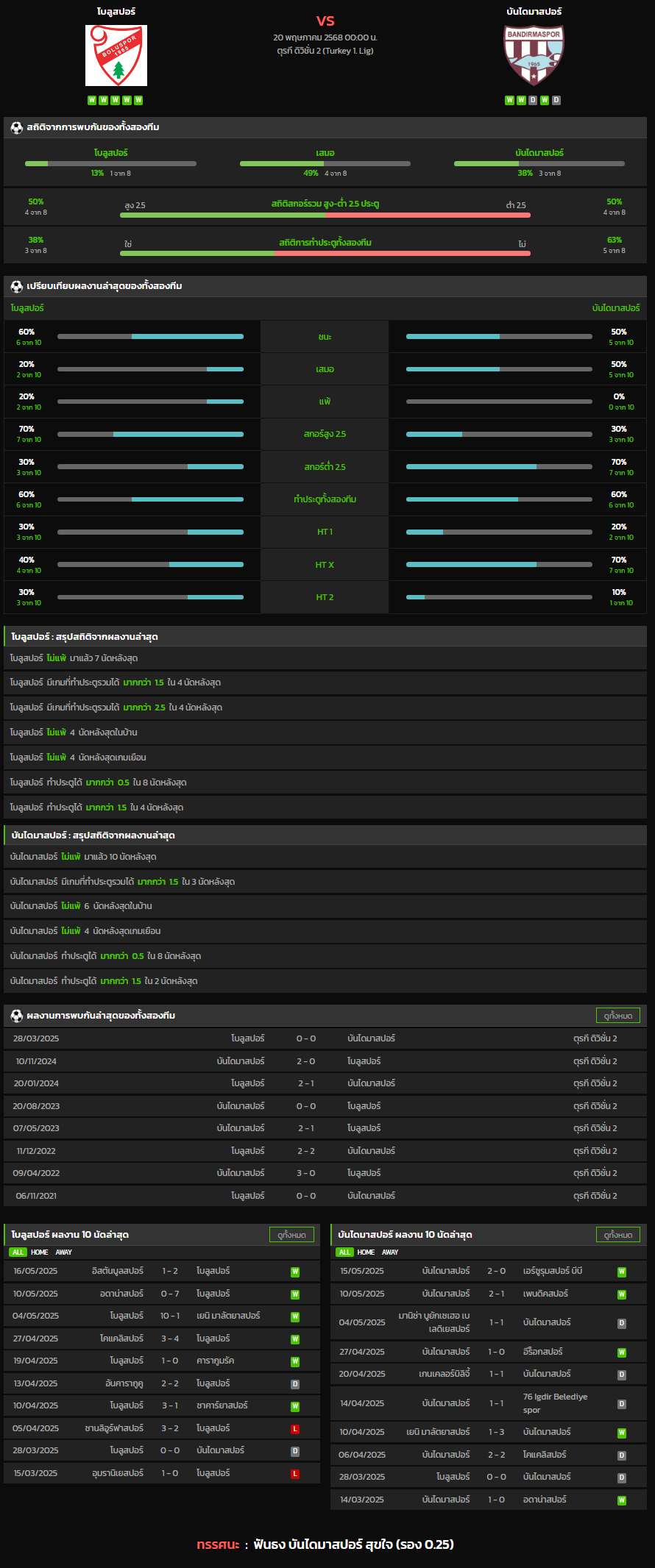Click the Boluspor team logo

116,55
